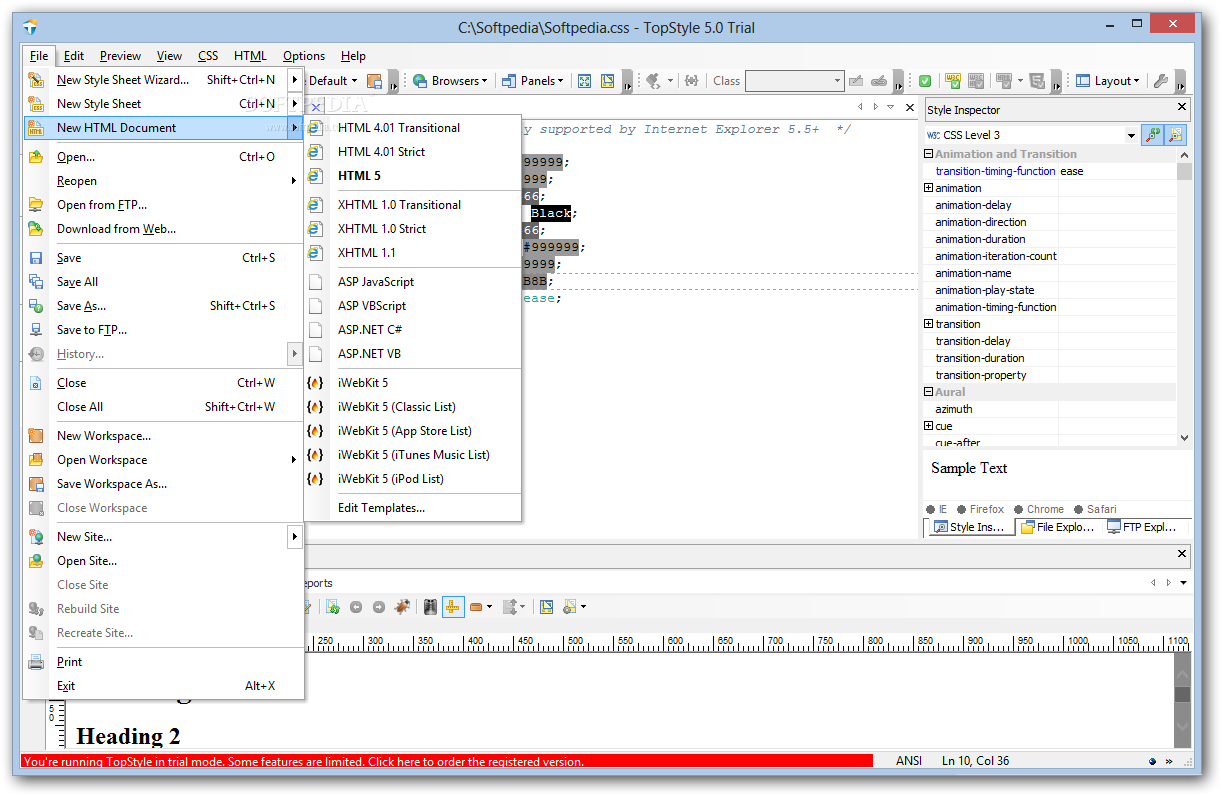Screen dimensions: 1222x796
Task: Expand the transition property node
Action: pyautogui.click(x=929, y=324)
